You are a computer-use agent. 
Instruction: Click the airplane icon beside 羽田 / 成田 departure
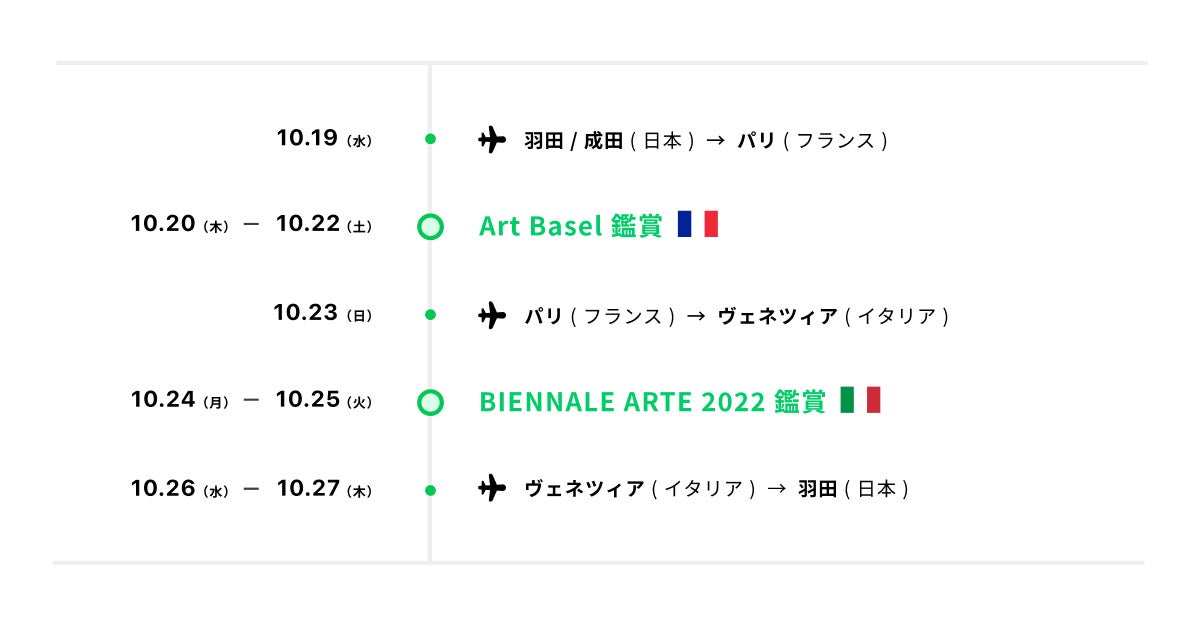(492, 140)
